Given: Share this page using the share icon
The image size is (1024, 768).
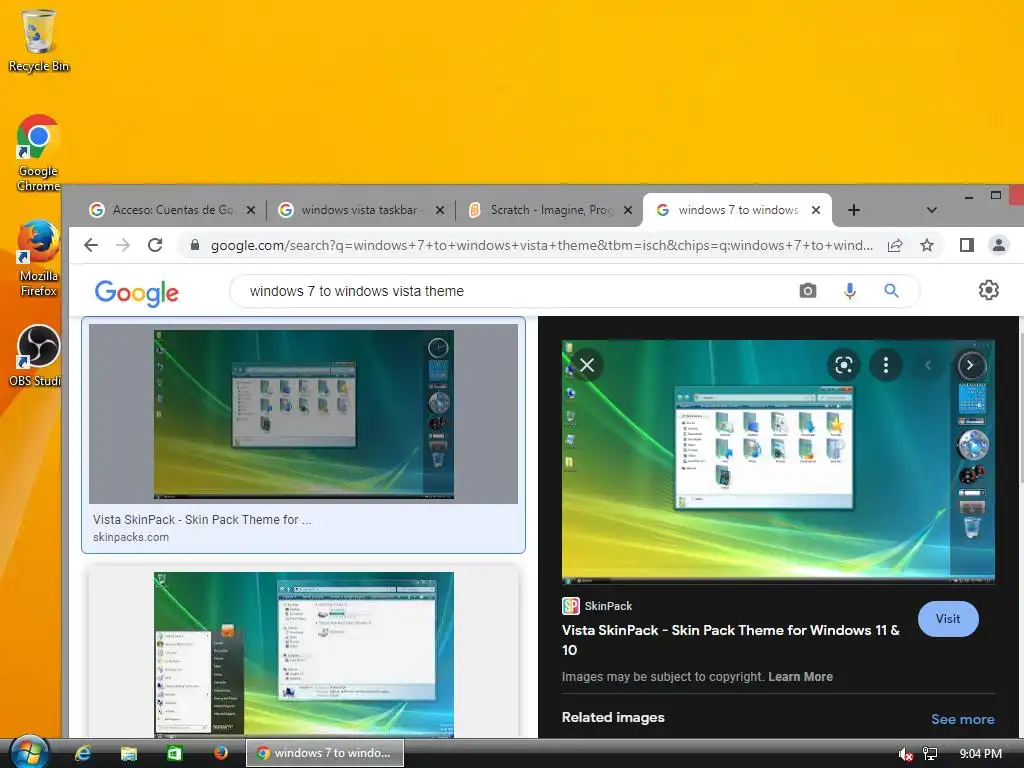Looking at the screenshot, I should [x=895, y=245].
